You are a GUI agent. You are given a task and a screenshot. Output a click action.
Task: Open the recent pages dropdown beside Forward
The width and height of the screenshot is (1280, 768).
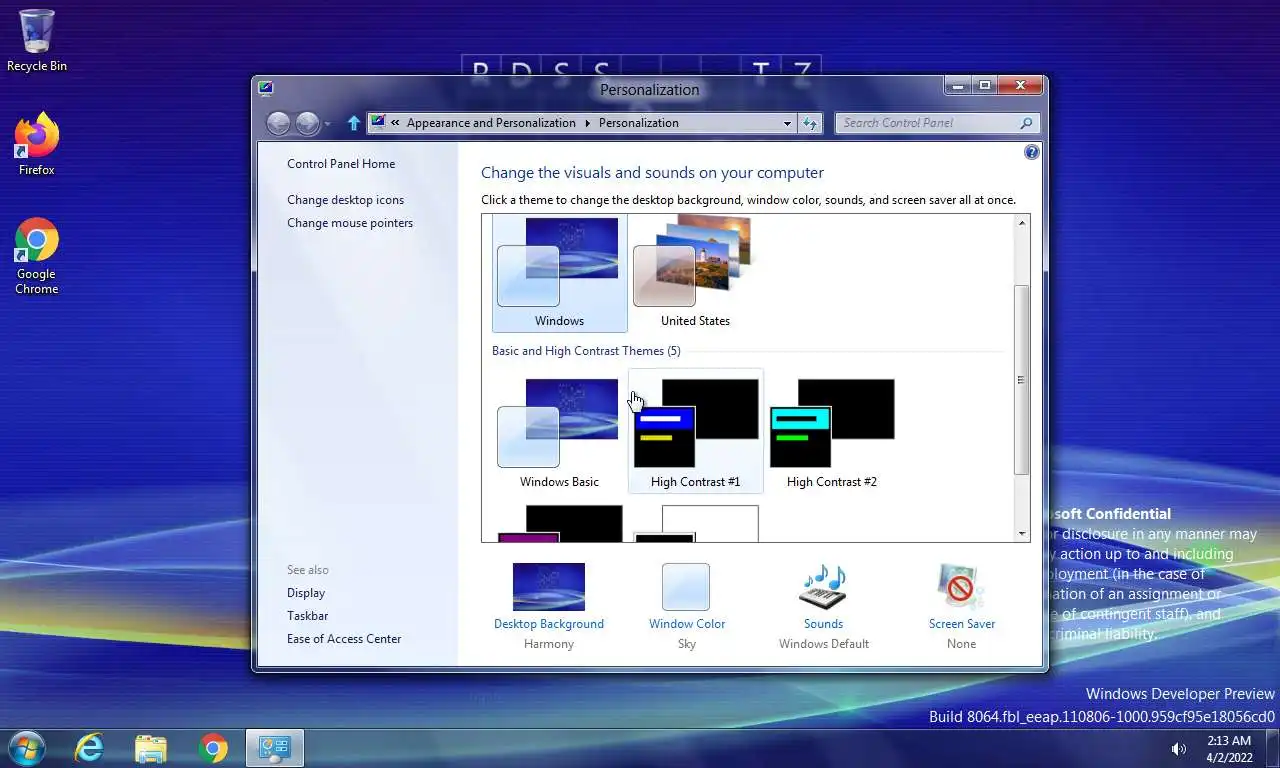(327, 124)
